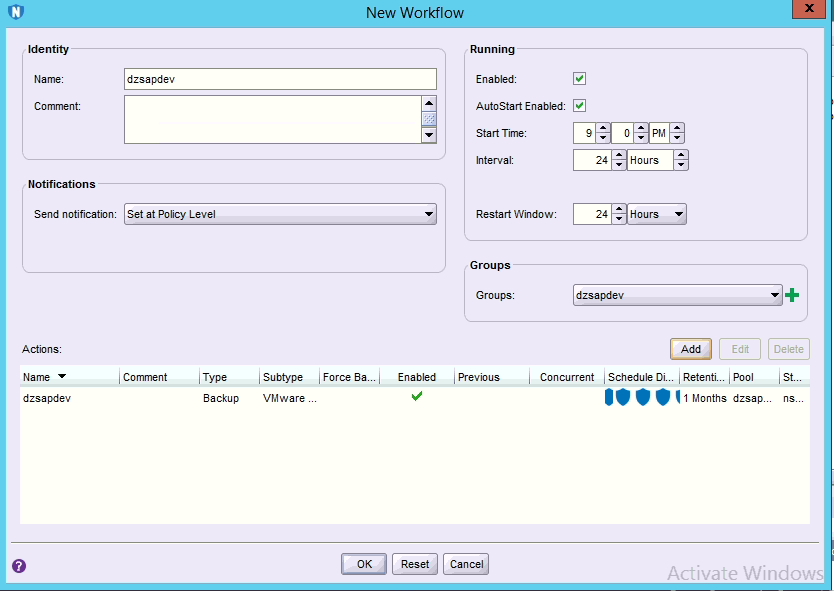The height and width of the screenshot is (591, 834).
Task: Click the NetWorker logo in title bar
Action: 16,13
